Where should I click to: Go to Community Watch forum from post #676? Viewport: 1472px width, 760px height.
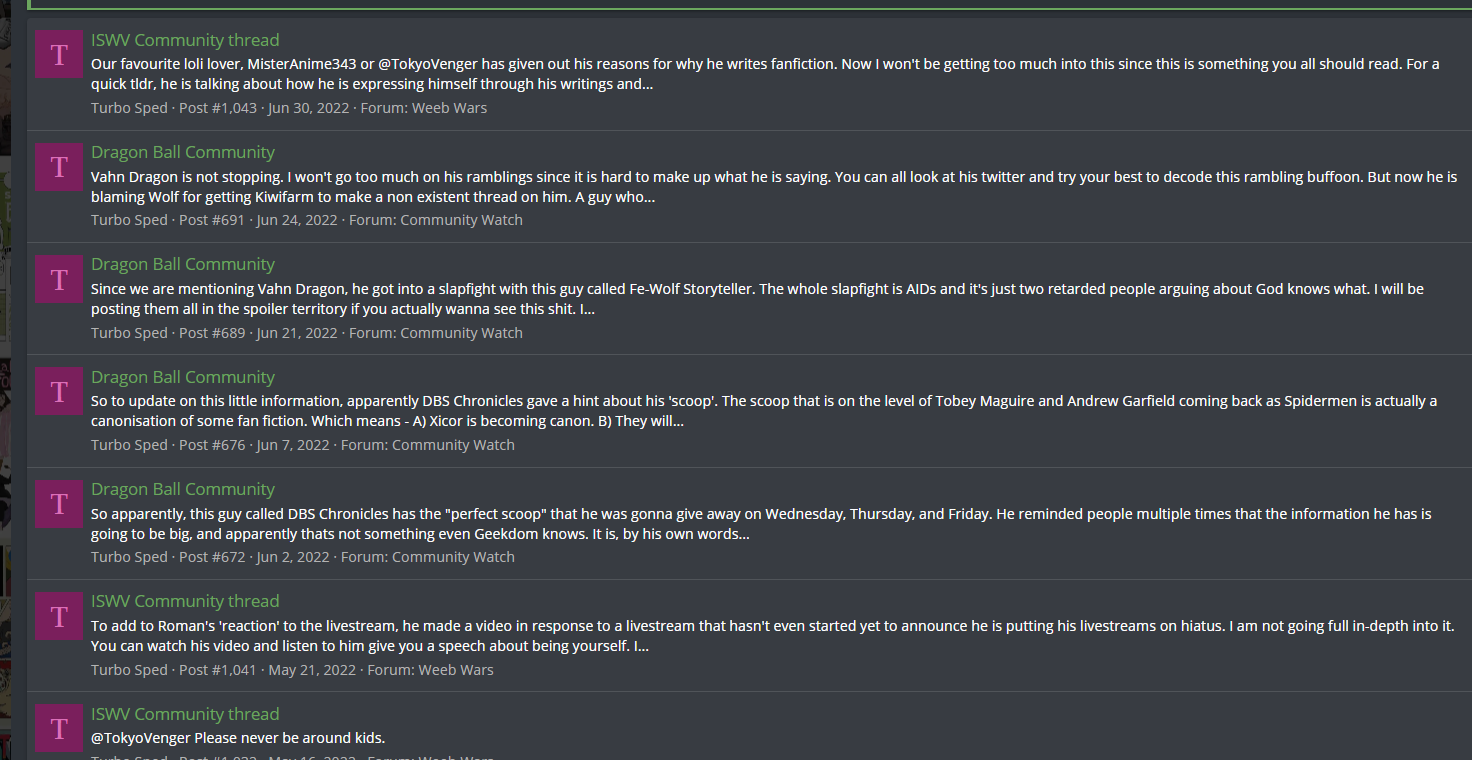[x=453, y=445]
